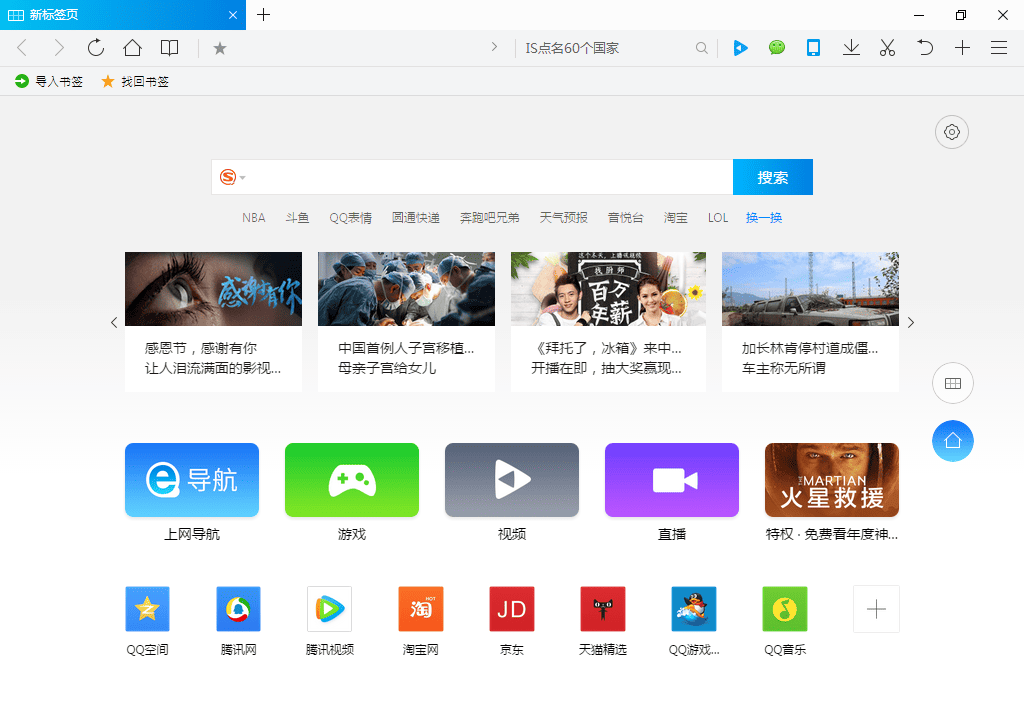The image size is (1024, 728).
Task: Open the downloads arrow icon
Action: [x=851, y=48]
